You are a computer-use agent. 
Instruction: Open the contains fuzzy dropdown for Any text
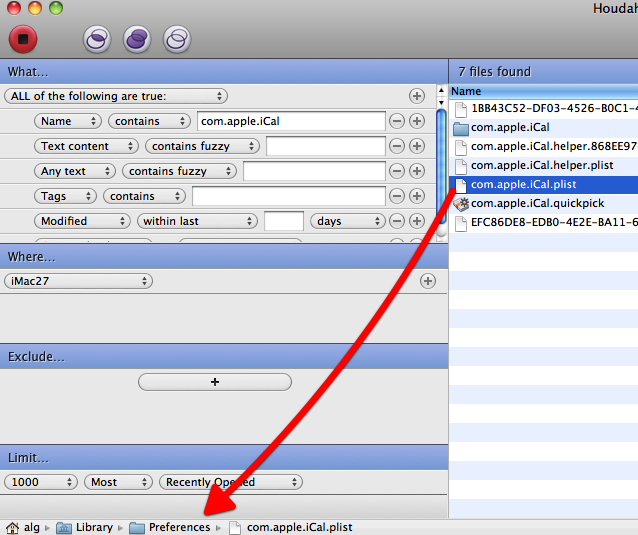click(179, 171)
